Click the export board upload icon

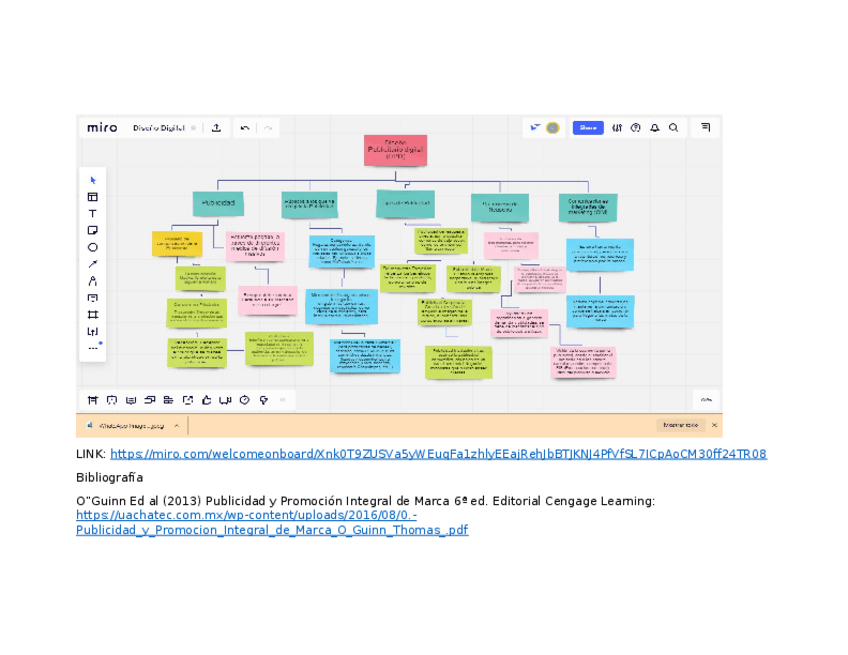tap(216, 128)
